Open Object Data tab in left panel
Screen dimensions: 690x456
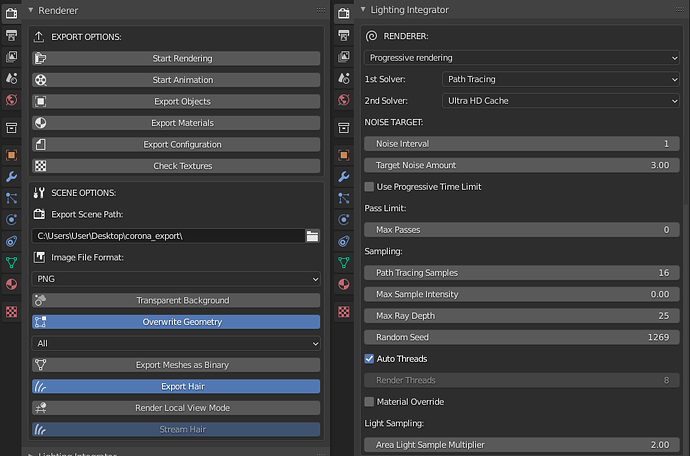point(11,263)
